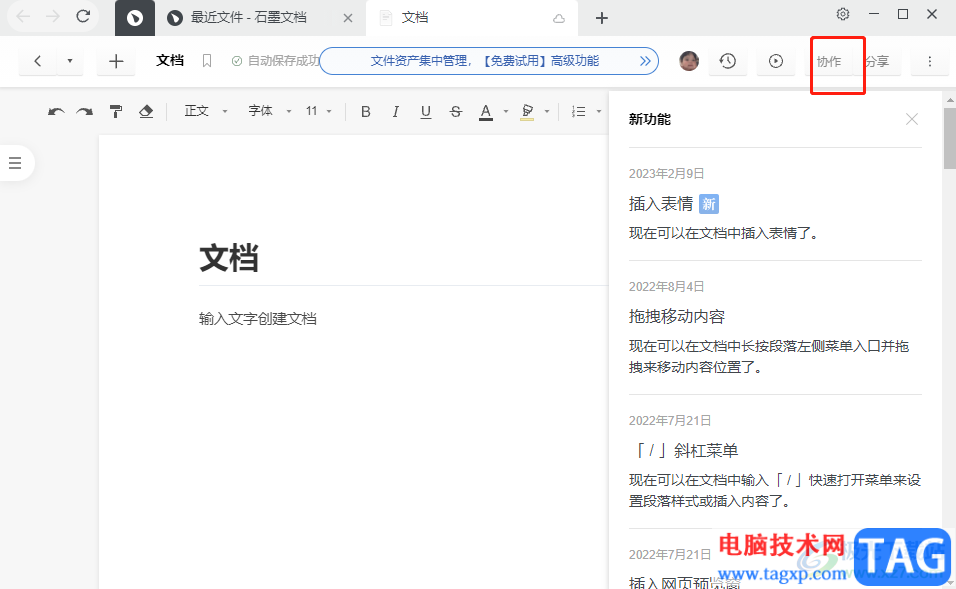The height and width of the screenshot is (589, 956).
Task: Open the version history clock icon
Action: click(728, 62)
